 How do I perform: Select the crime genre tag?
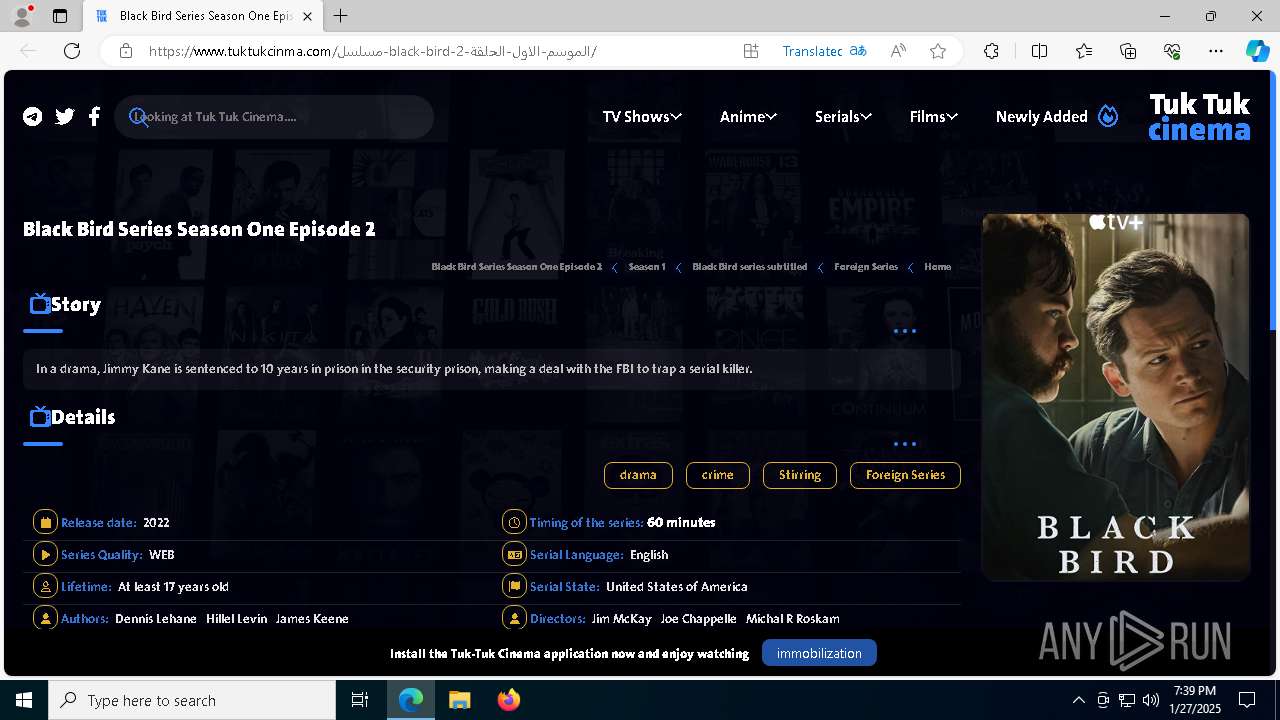(718, 475)
